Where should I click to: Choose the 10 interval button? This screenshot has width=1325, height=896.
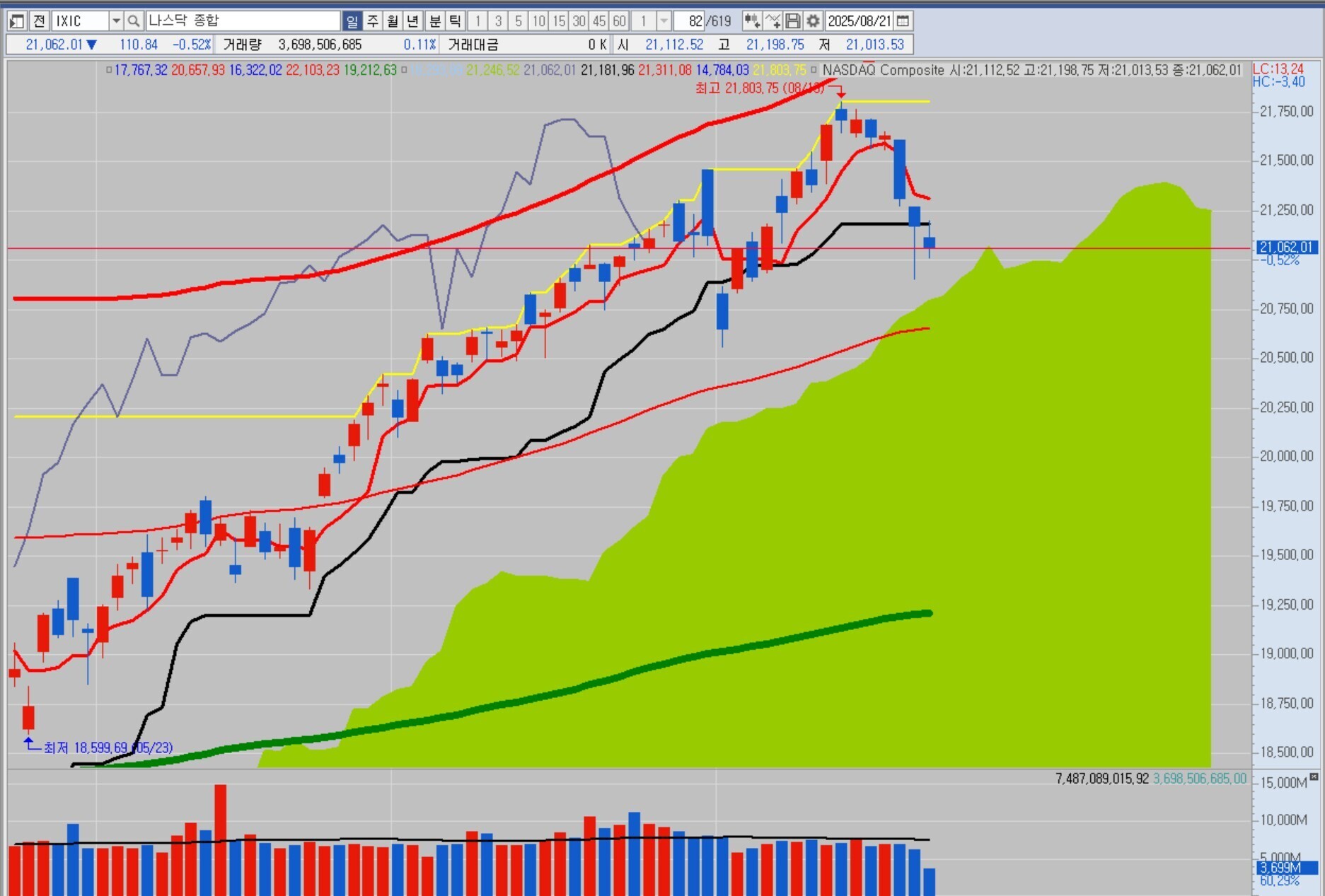click(x=539, y=21)
